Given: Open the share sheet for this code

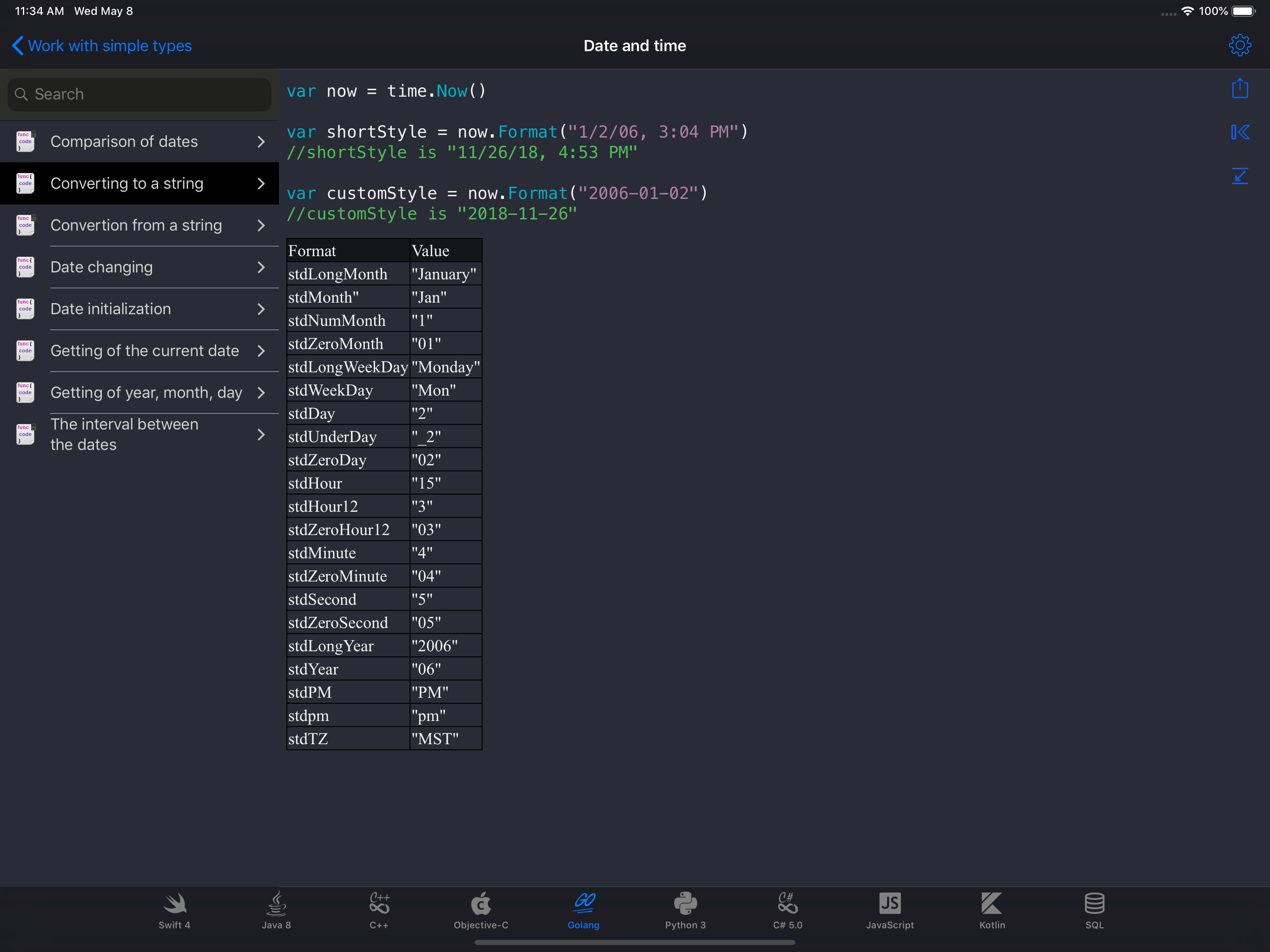Looking at the screenshot, I should (1240, 89).
